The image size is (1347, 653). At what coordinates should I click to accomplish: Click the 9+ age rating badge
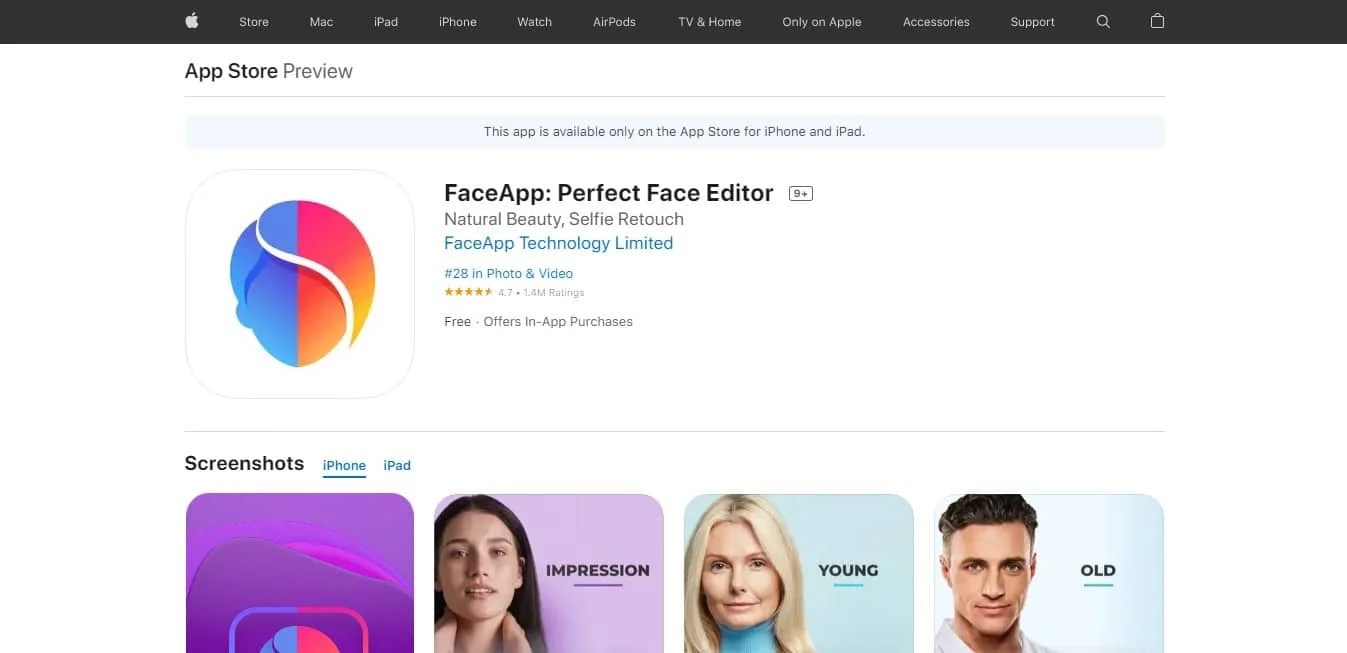[800, 192]
